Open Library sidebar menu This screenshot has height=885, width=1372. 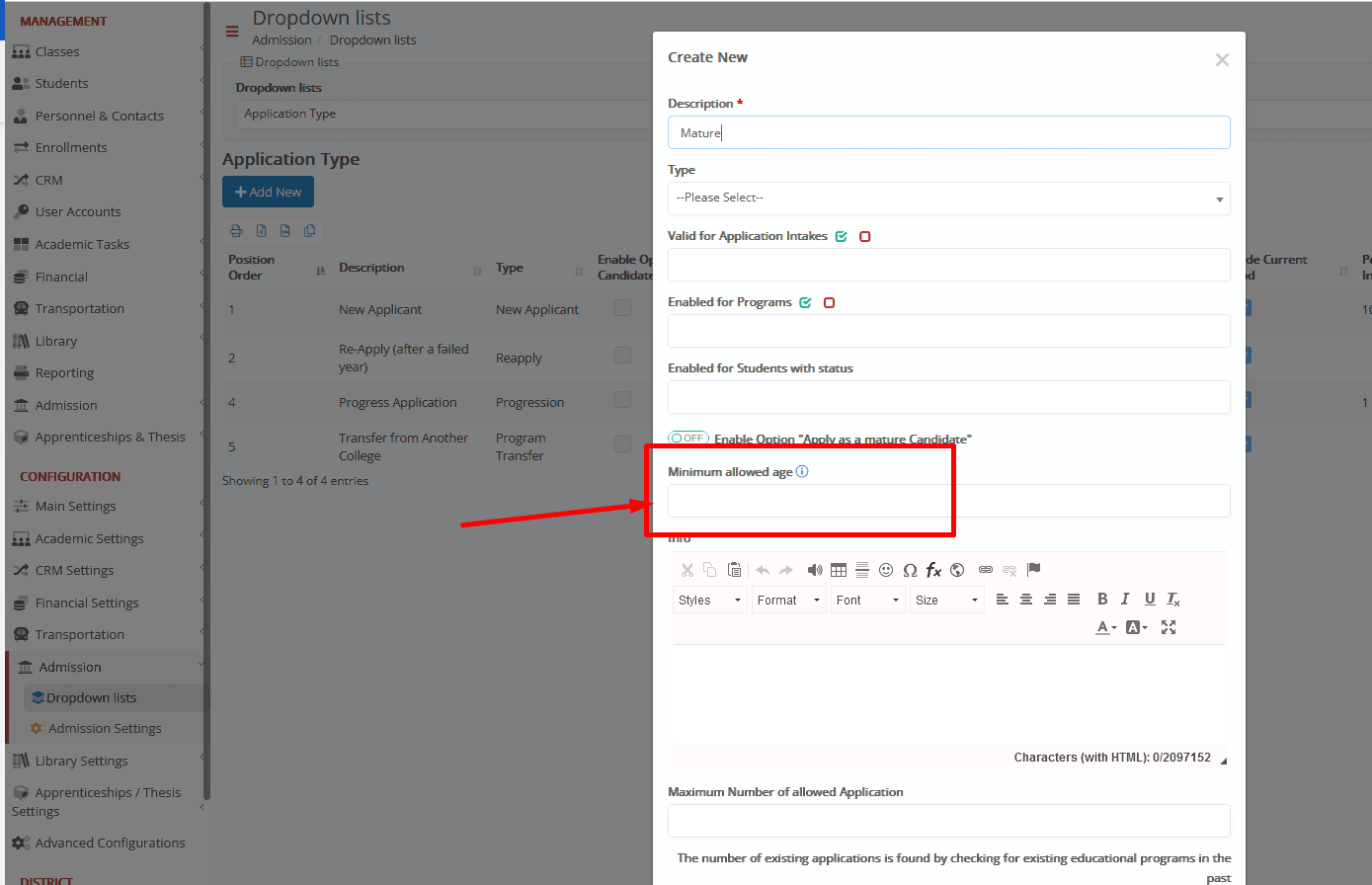[55, 341]
